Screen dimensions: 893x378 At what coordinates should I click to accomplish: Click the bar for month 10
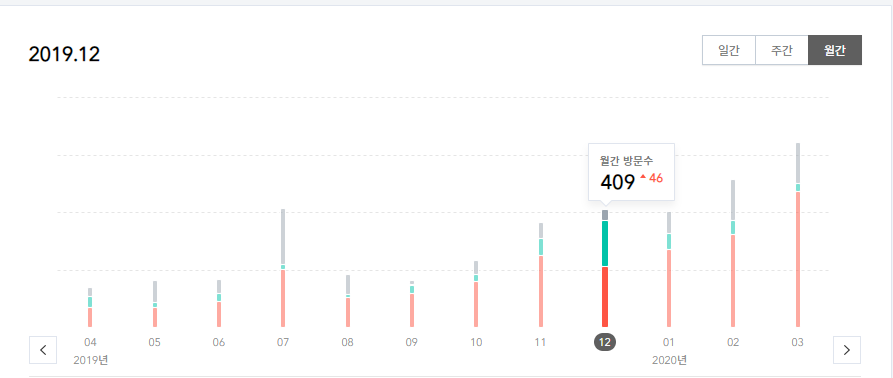tap(476, 294)
